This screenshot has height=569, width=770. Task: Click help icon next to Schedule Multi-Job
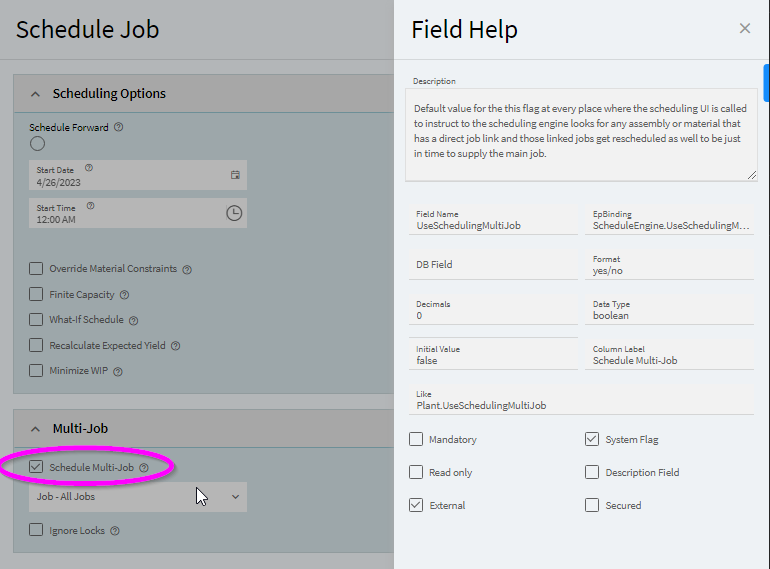pos(144,467)
